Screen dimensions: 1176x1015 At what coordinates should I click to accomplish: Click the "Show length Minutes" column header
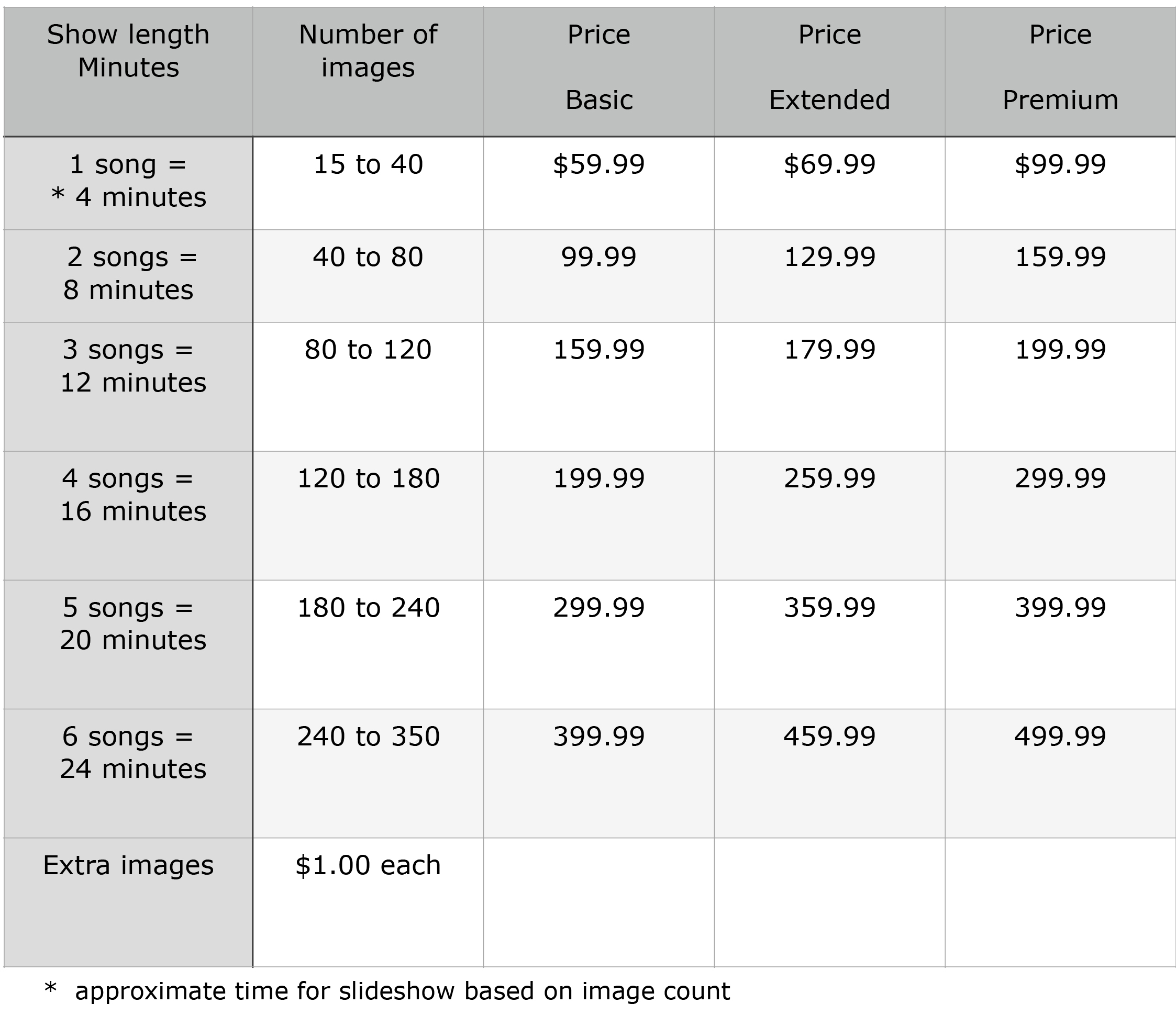click(x=128, y=51)
